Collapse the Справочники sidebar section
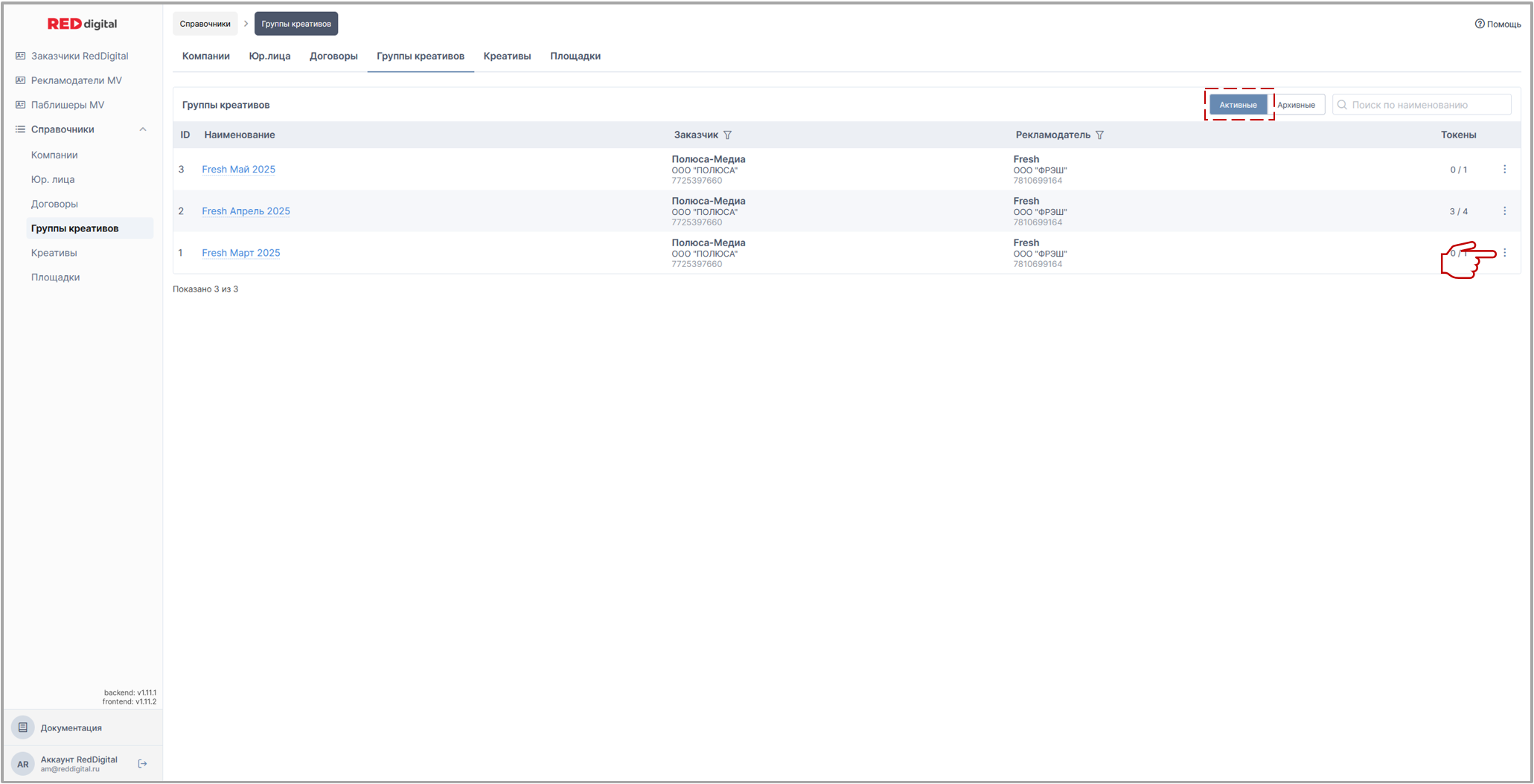 click(x=143, y=129)
